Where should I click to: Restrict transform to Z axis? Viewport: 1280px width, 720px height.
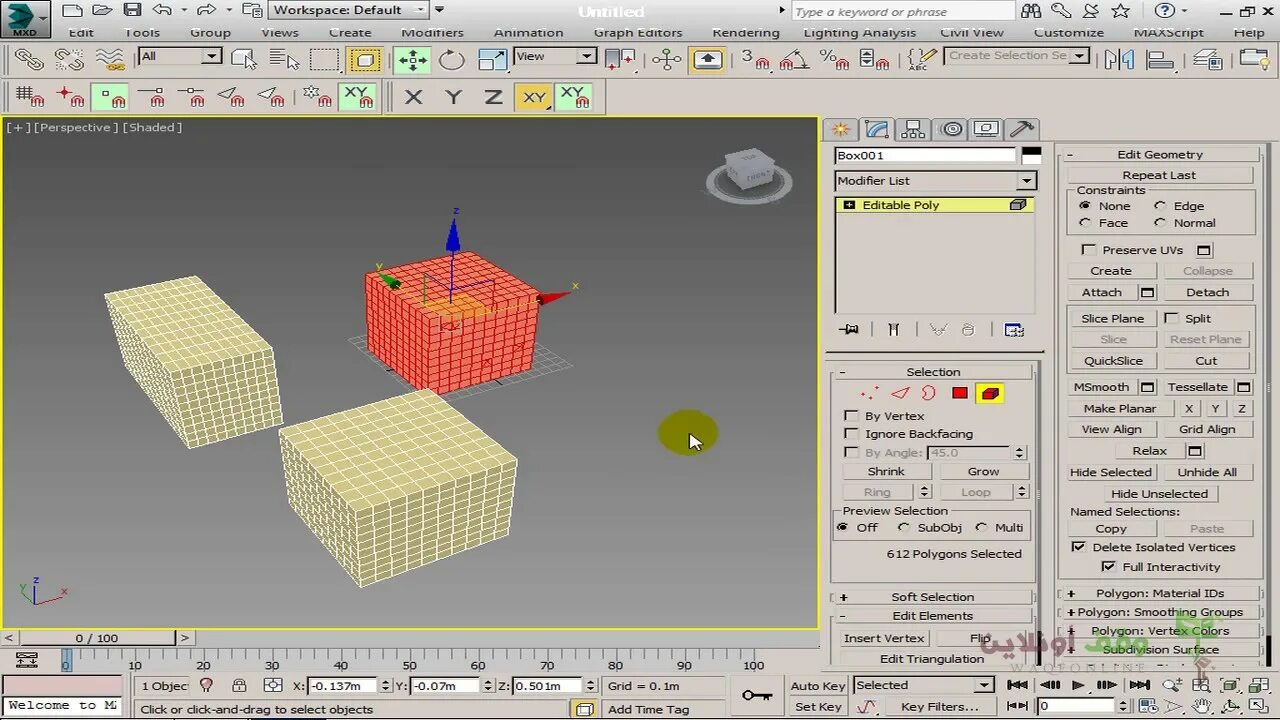pyautogui.click(x=493, y=97)
